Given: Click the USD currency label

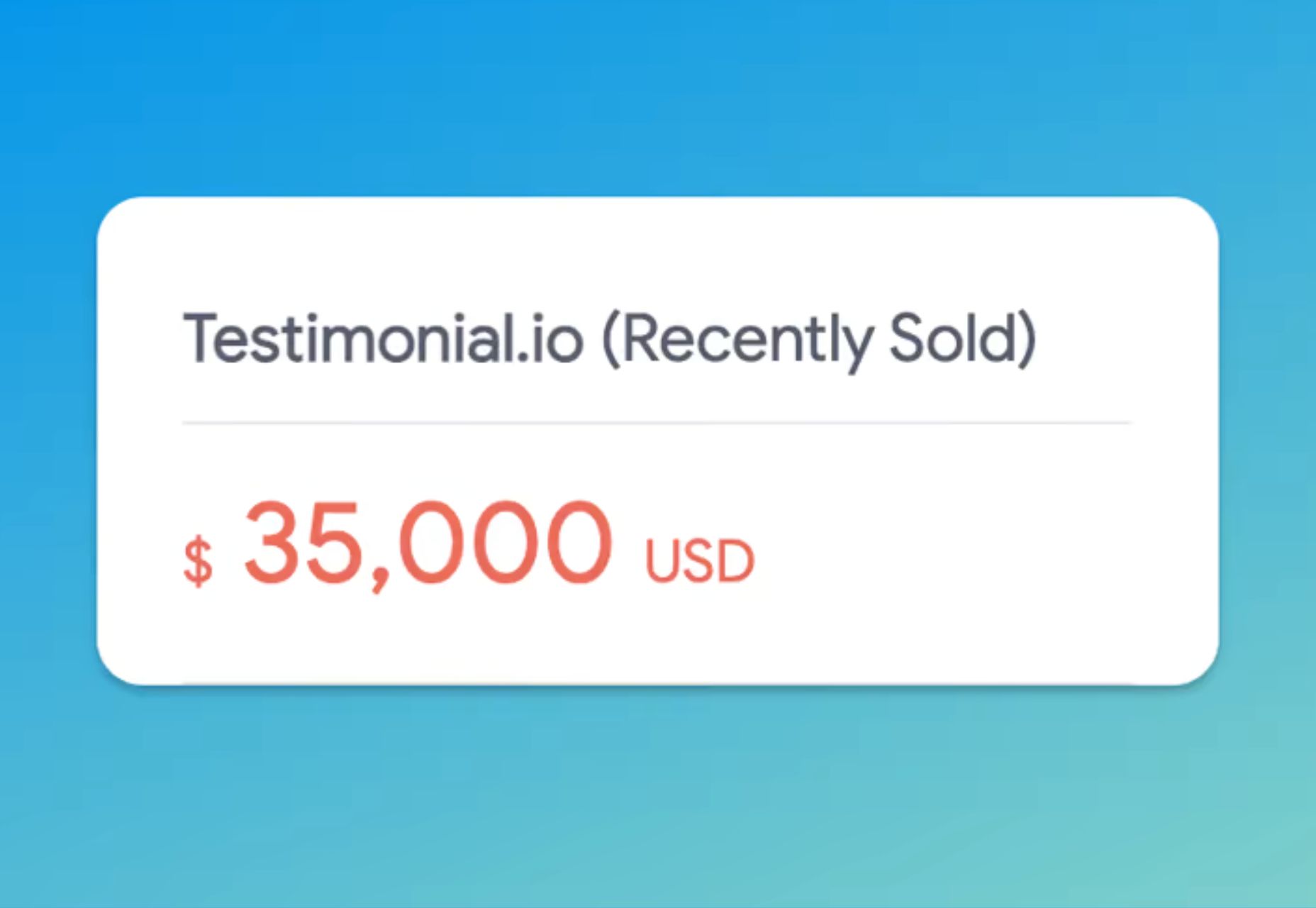Looking at the screenshot, I should pos(699,563).
